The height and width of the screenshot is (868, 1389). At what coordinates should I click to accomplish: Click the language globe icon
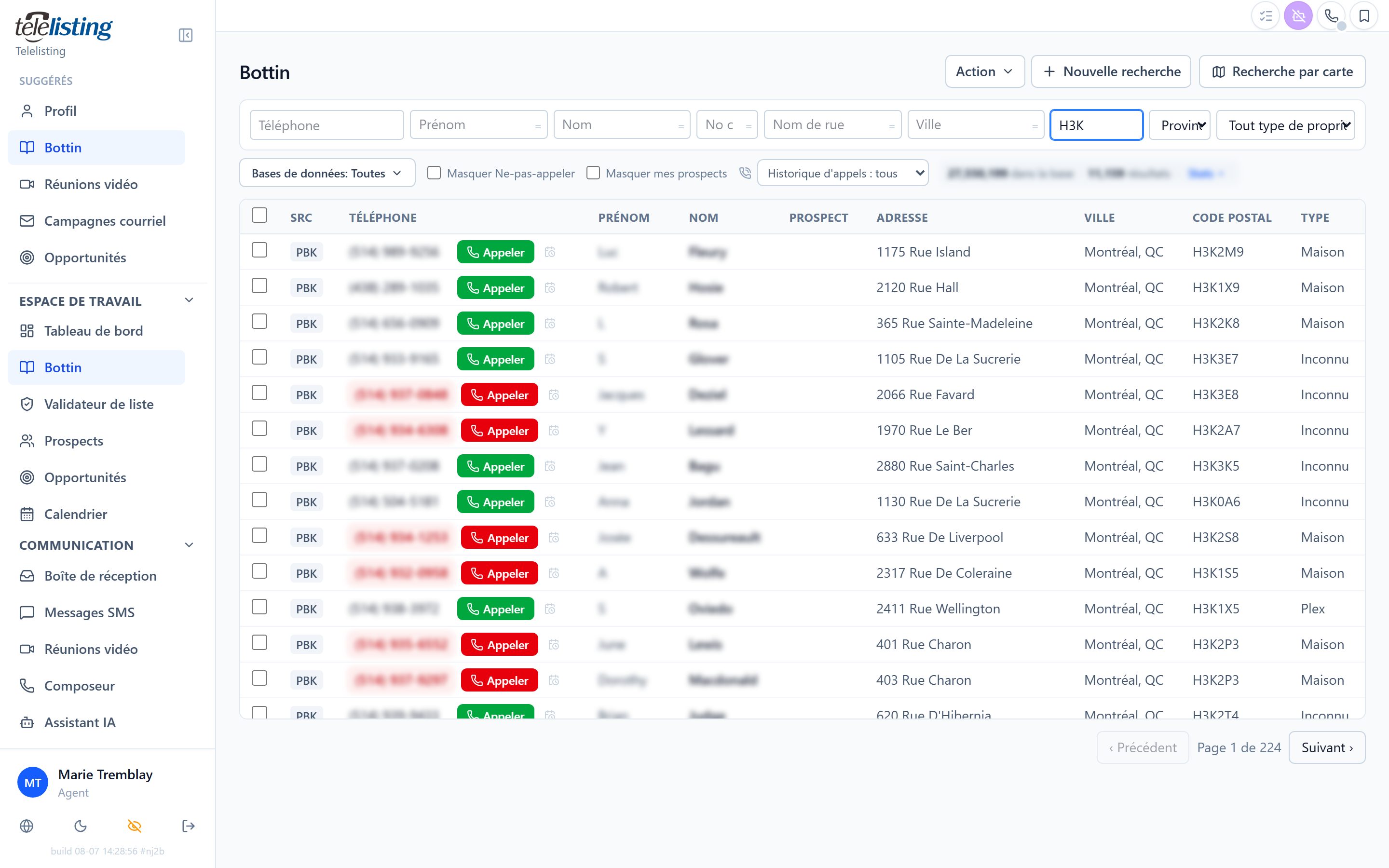[27, 826]
